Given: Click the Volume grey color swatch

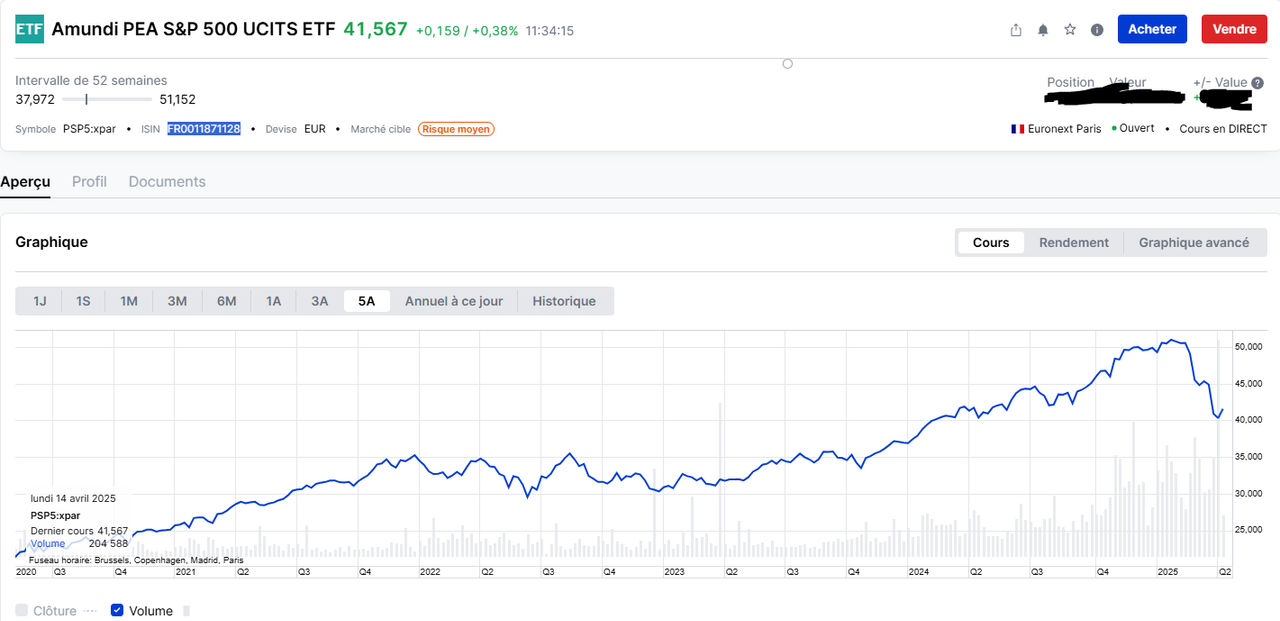Looking at the screenshot, I should click(186, 611).
